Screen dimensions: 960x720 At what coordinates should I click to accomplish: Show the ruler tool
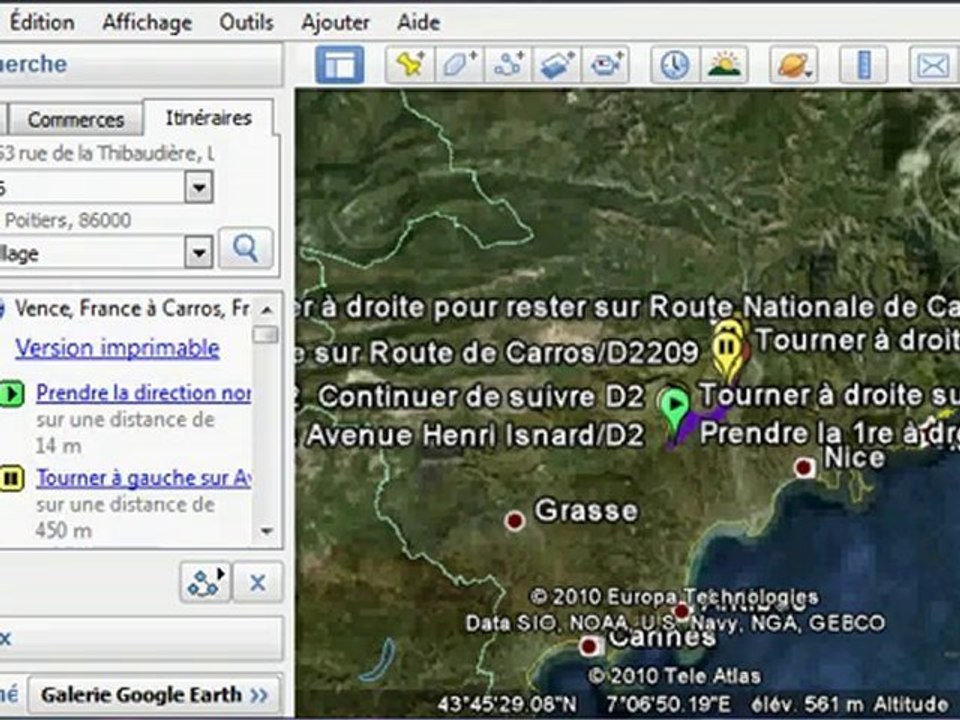click(x=864, y=65)
